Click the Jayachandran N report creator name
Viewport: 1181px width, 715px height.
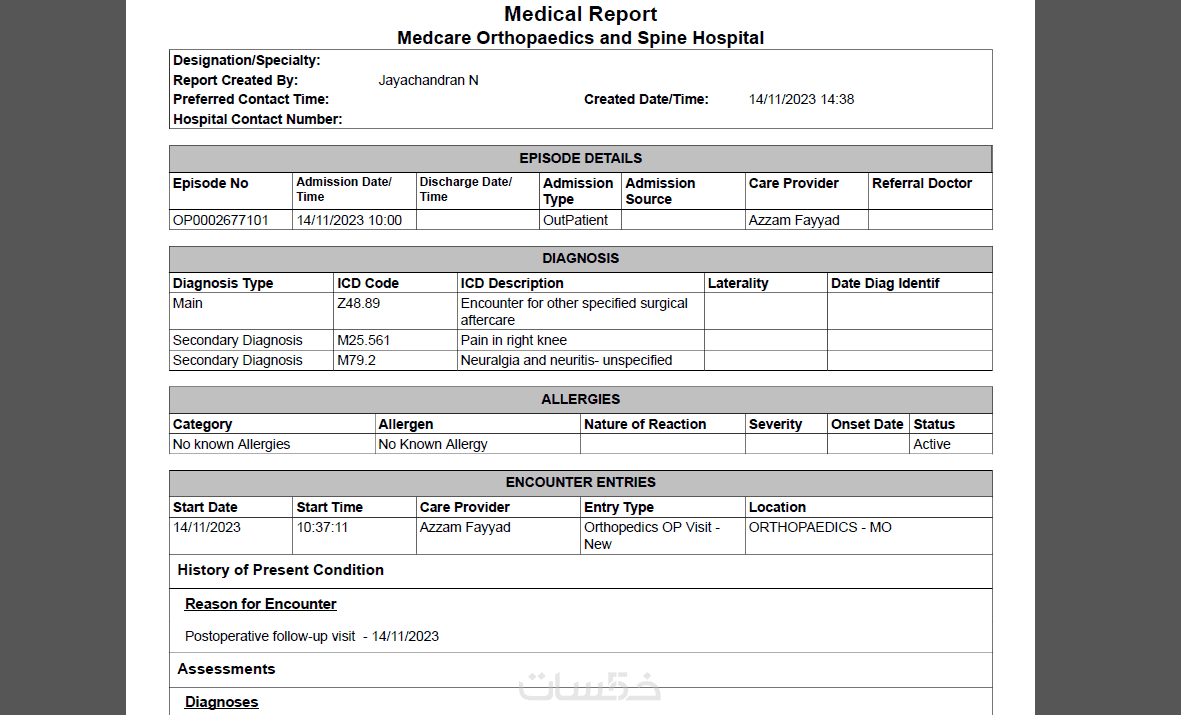[x=428, y=80]
